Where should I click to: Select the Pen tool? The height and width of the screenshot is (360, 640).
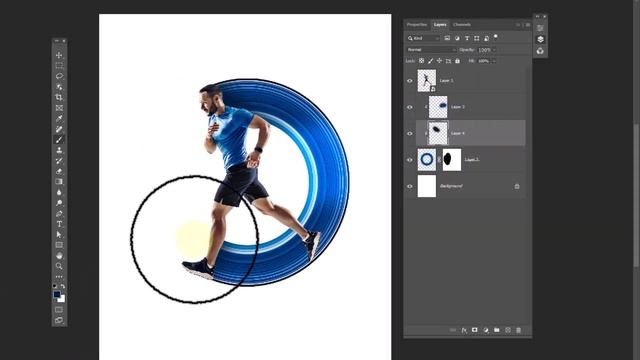click(x=59, y=213)
